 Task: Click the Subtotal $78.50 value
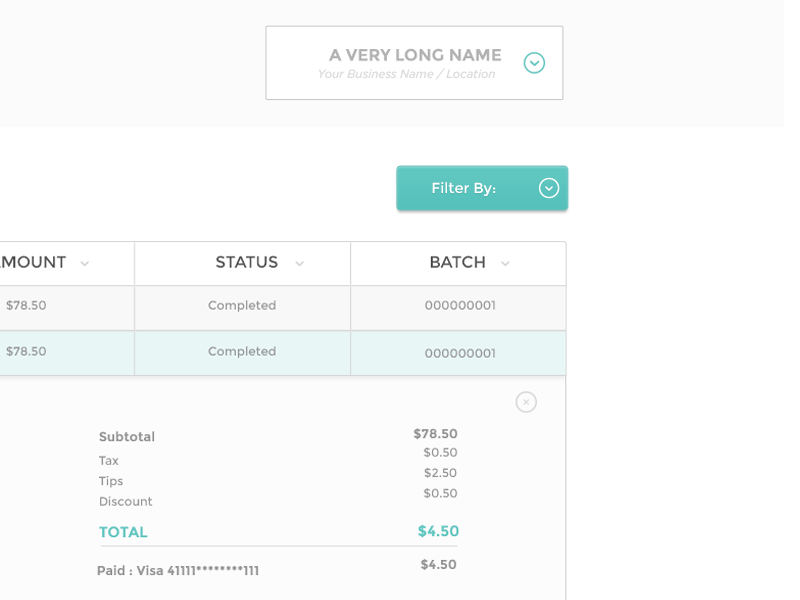[435, 434]
